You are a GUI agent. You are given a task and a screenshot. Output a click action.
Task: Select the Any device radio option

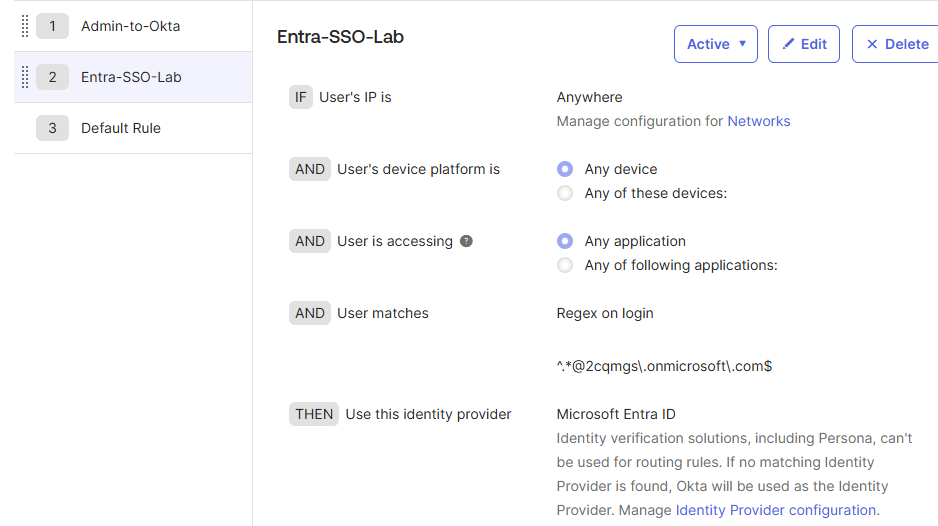[x=565, y=169]
